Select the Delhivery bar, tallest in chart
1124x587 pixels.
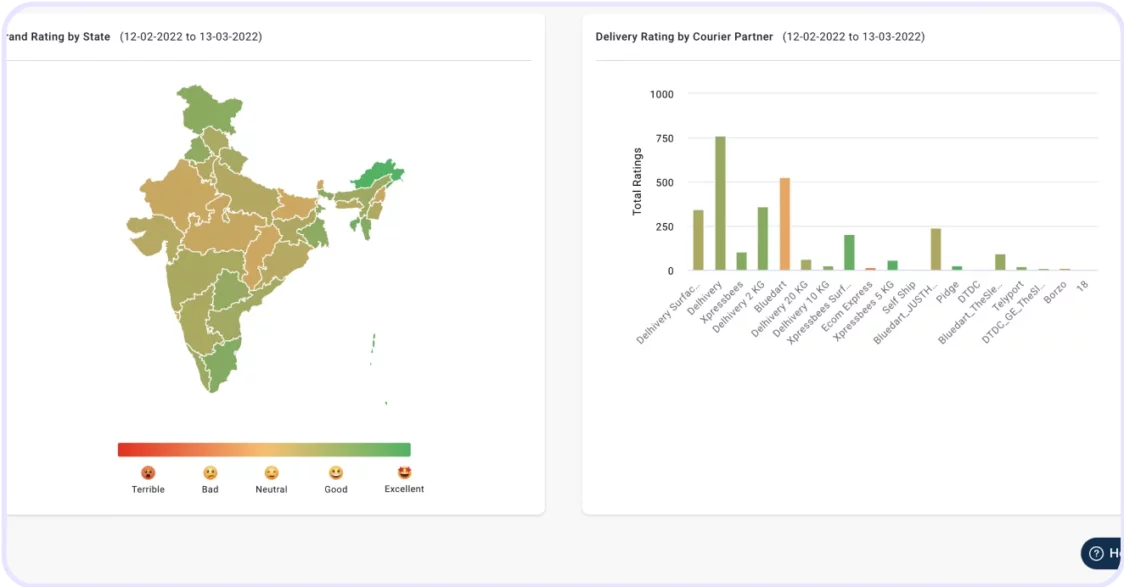click(720, 204)
